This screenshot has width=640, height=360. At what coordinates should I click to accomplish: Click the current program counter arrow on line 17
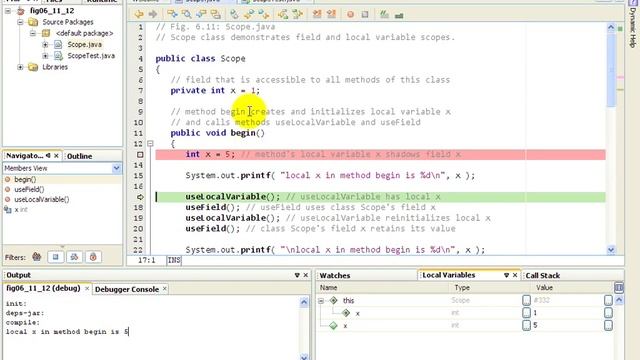pos(140,197)
